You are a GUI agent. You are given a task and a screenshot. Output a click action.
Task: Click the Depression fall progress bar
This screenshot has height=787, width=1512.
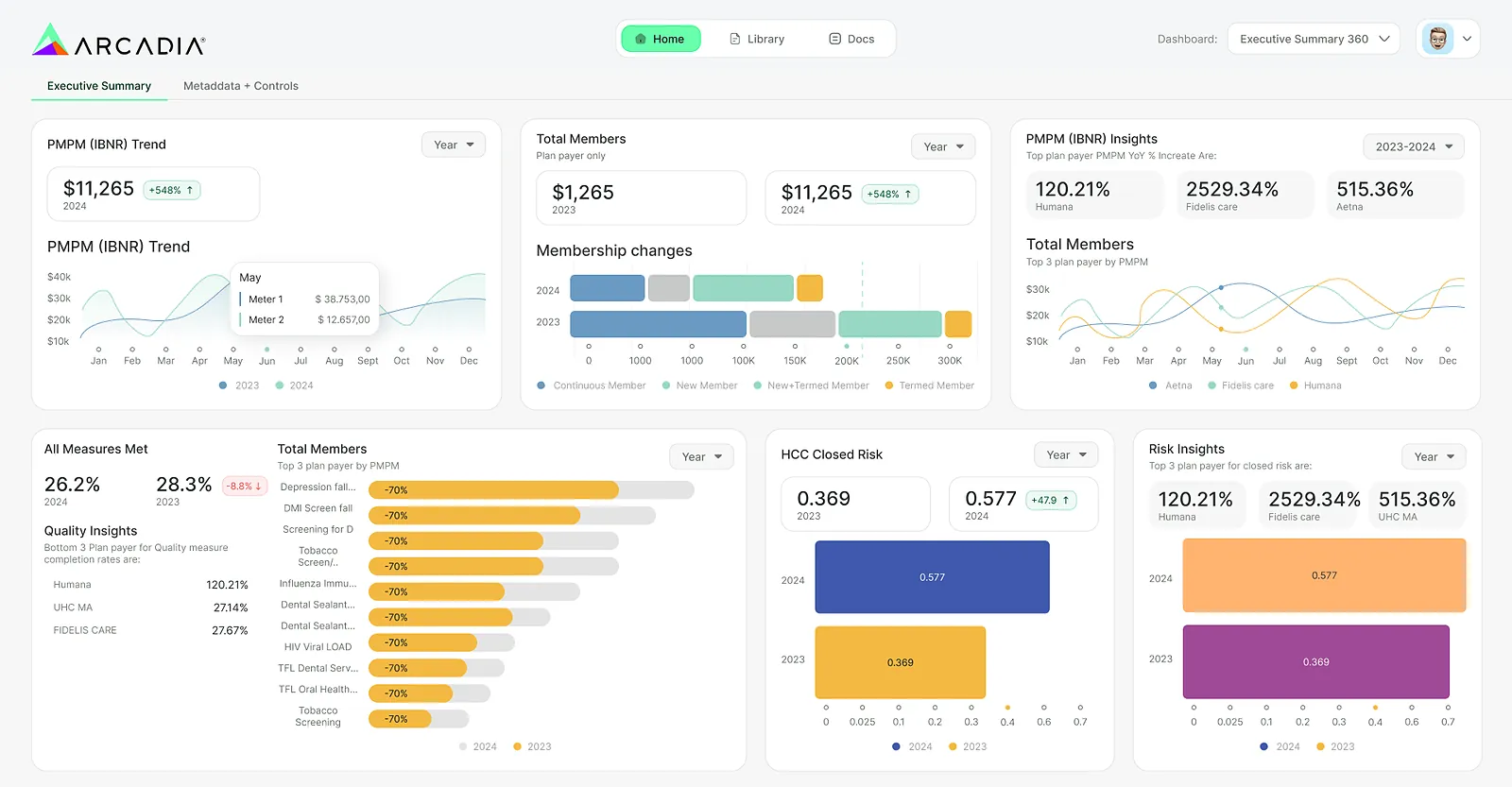point(531,490)
